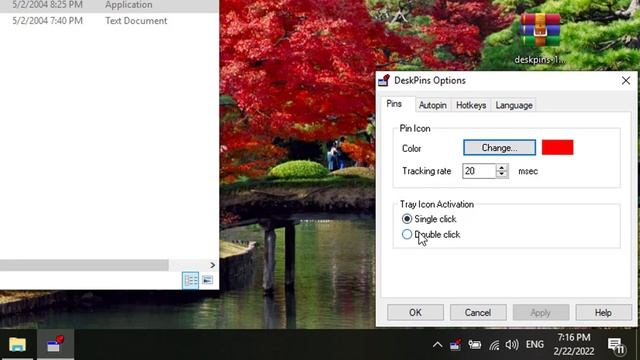Click the OK button

point(415,313)
